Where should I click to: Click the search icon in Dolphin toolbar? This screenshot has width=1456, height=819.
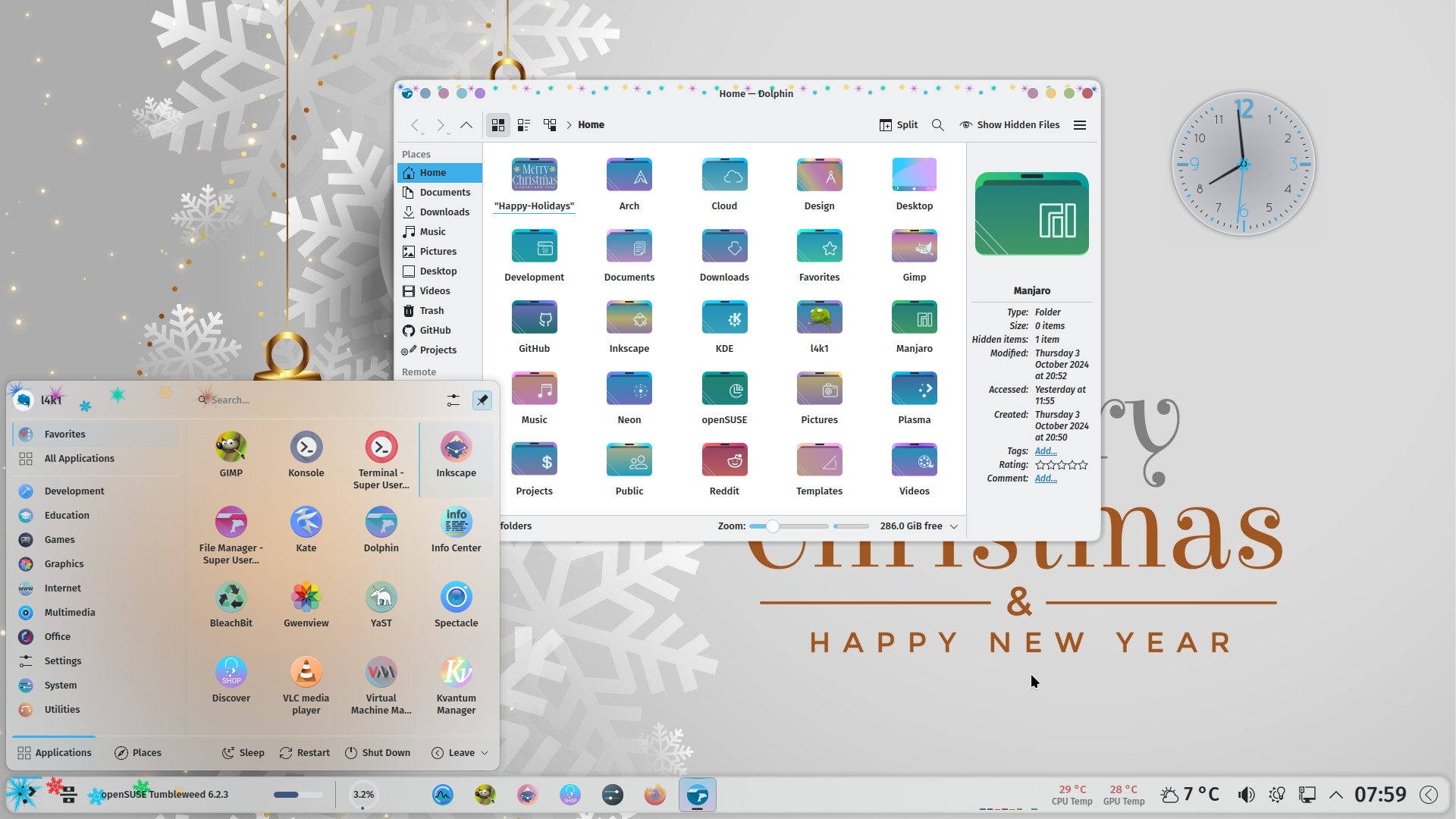937,125
